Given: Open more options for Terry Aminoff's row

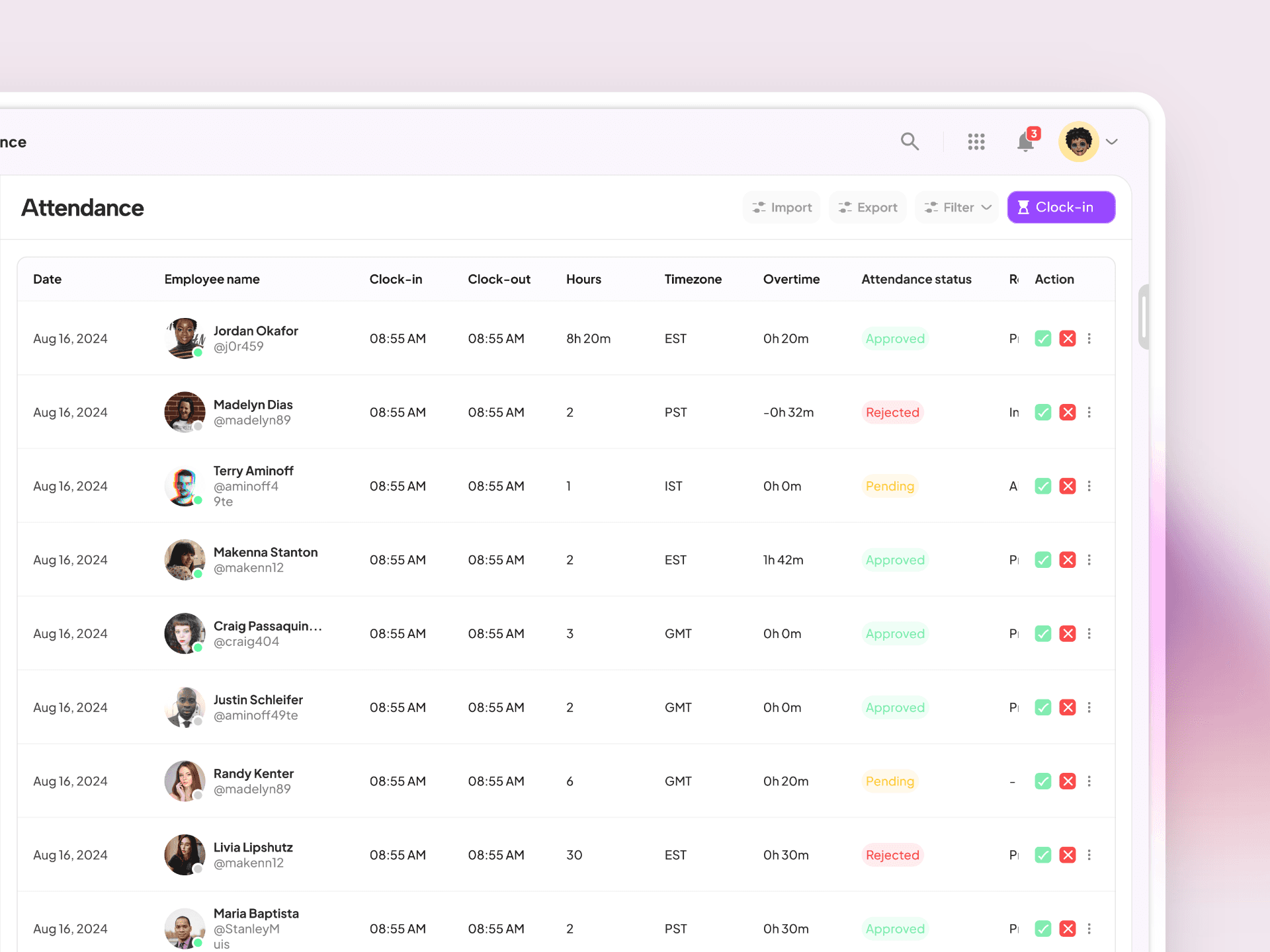Looking at the screenshot, I should tap(1089, 486).
